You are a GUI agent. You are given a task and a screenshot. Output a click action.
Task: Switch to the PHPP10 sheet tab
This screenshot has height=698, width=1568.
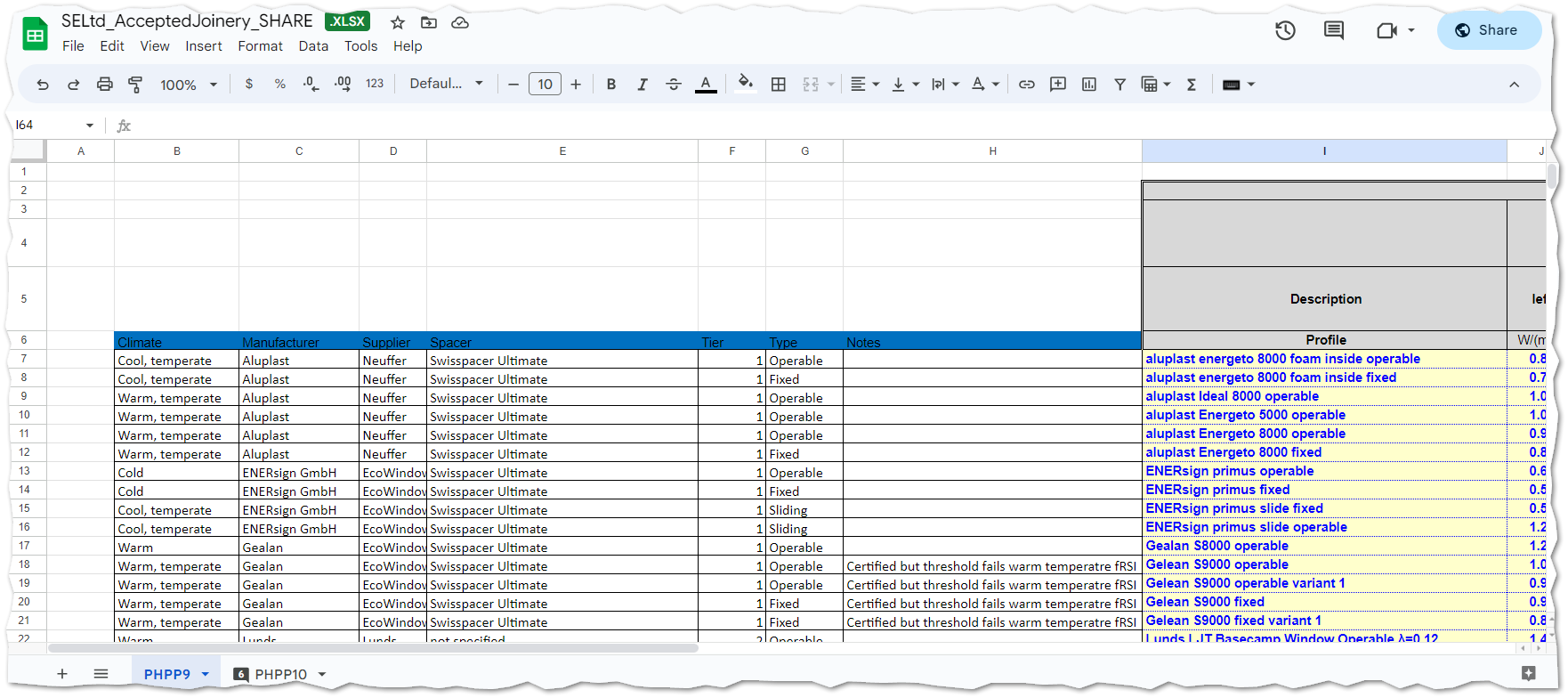pyautogui.click(x=280, y=674)
